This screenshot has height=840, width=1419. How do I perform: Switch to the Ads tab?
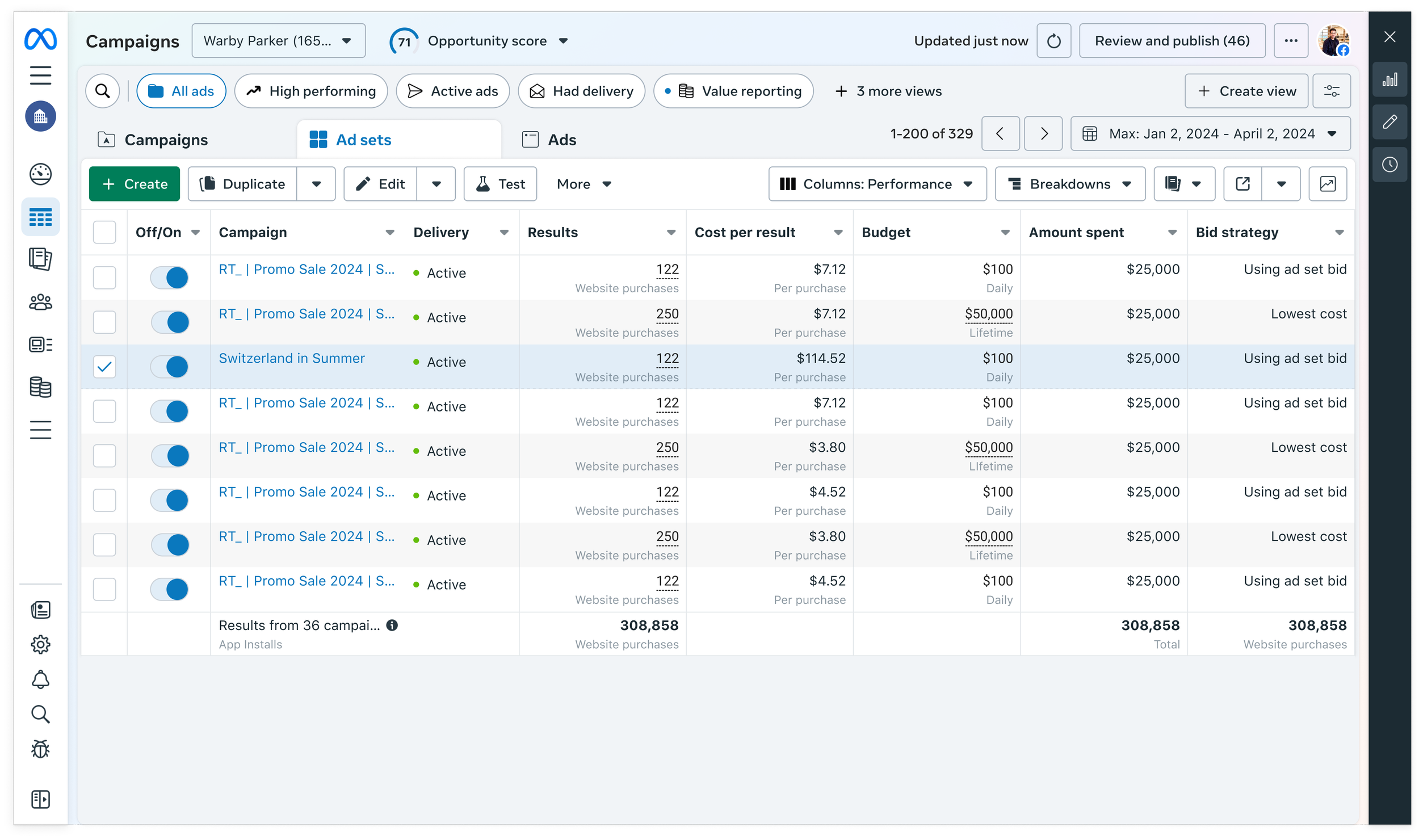549,140
